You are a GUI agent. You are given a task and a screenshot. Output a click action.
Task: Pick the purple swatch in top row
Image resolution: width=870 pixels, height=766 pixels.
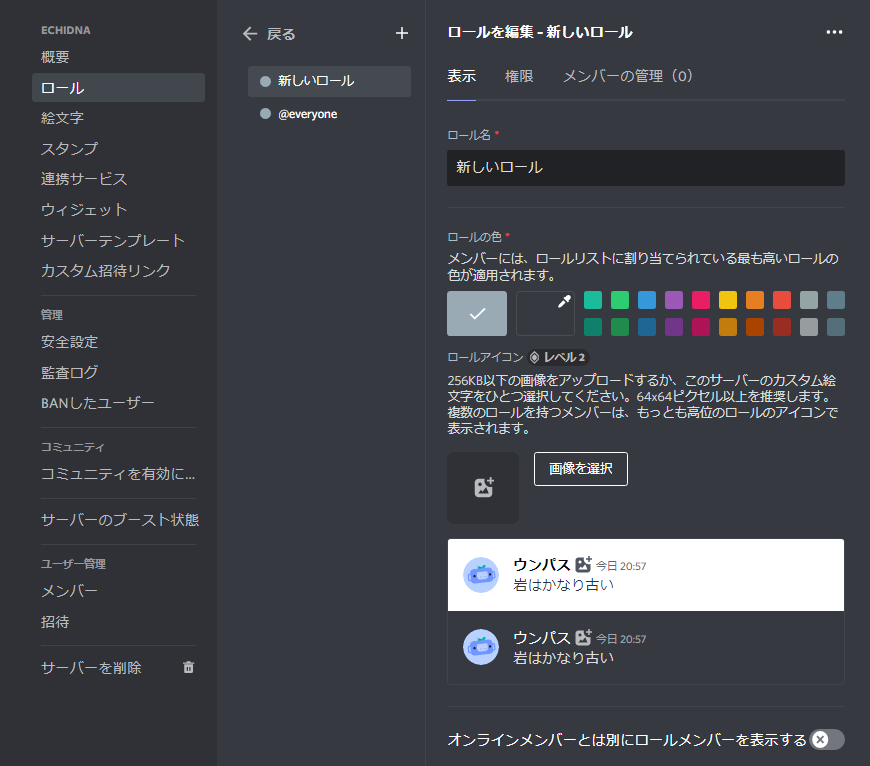pos(674,300)
